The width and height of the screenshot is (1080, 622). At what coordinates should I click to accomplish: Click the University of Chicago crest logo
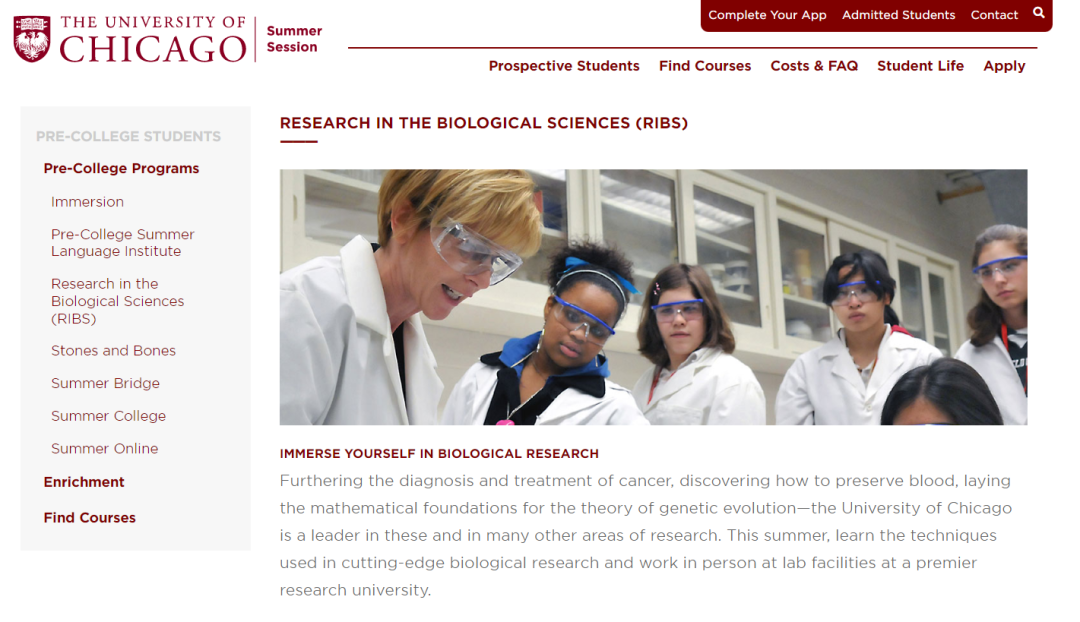[32, 39]
